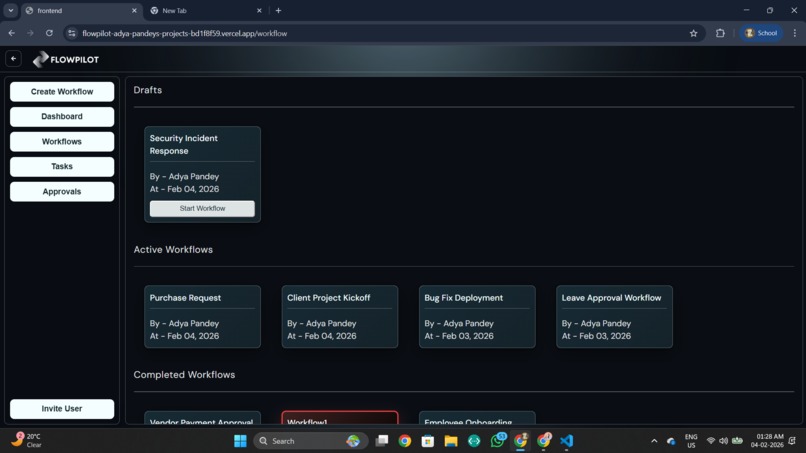The width and height of the screenshot is (806, 453).
Task: Click the Create Workflow button
Action: [x=62, y=92]
